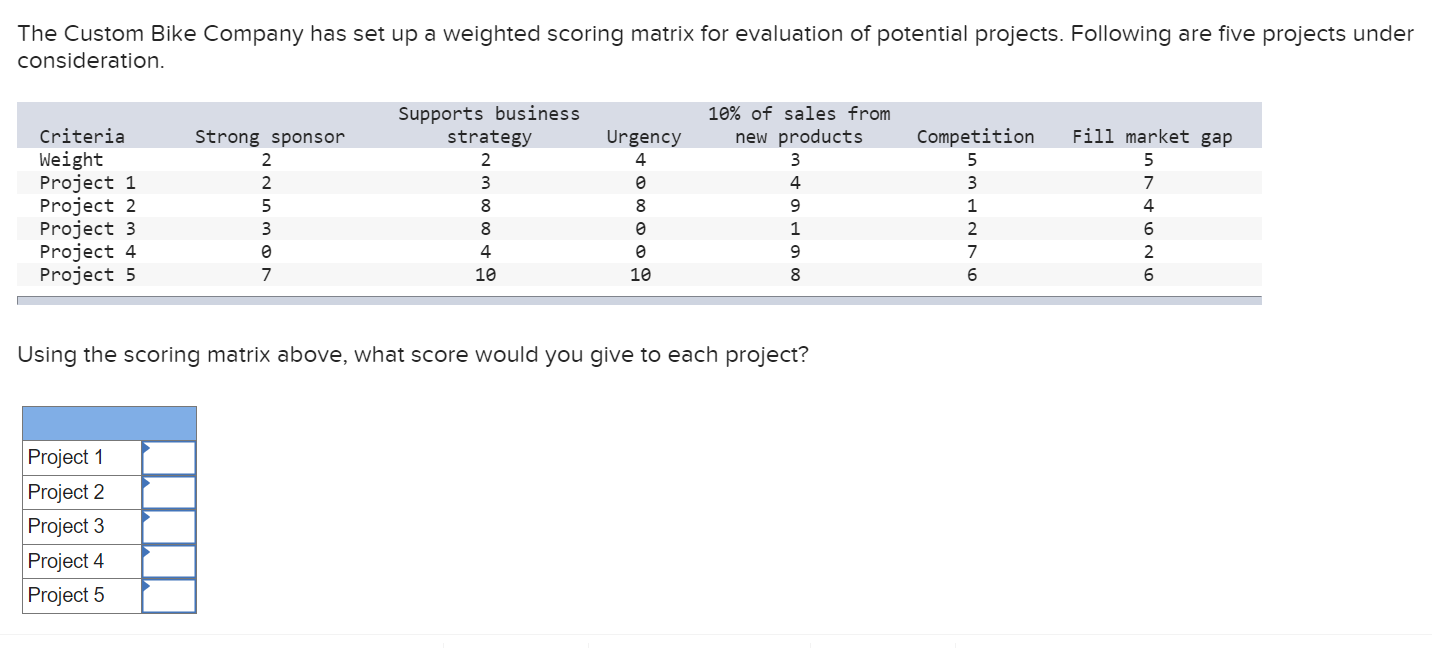
Task: Click the Competition column header
Action: (975, 137)
